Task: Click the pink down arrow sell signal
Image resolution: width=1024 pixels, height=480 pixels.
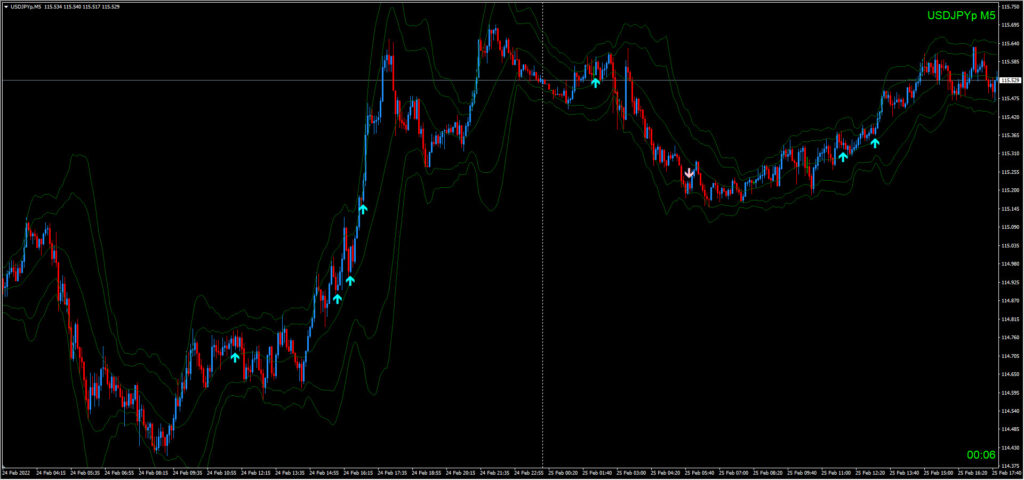Action: pyautogui.click(x=689, y=172)
